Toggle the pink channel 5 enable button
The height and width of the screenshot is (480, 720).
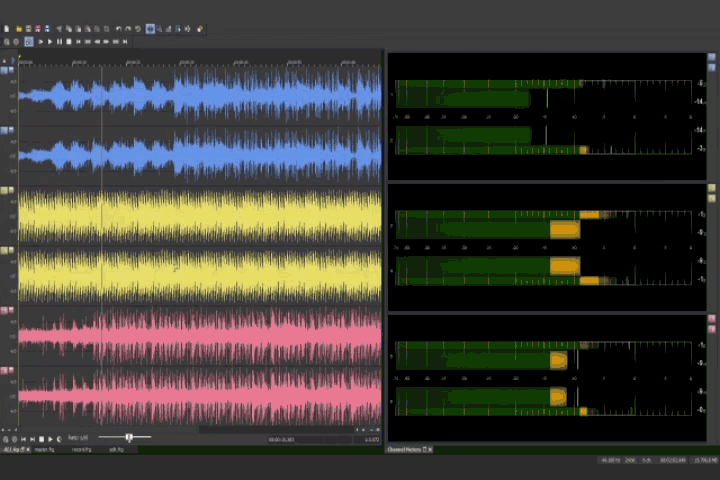click(x=7, y=310)
